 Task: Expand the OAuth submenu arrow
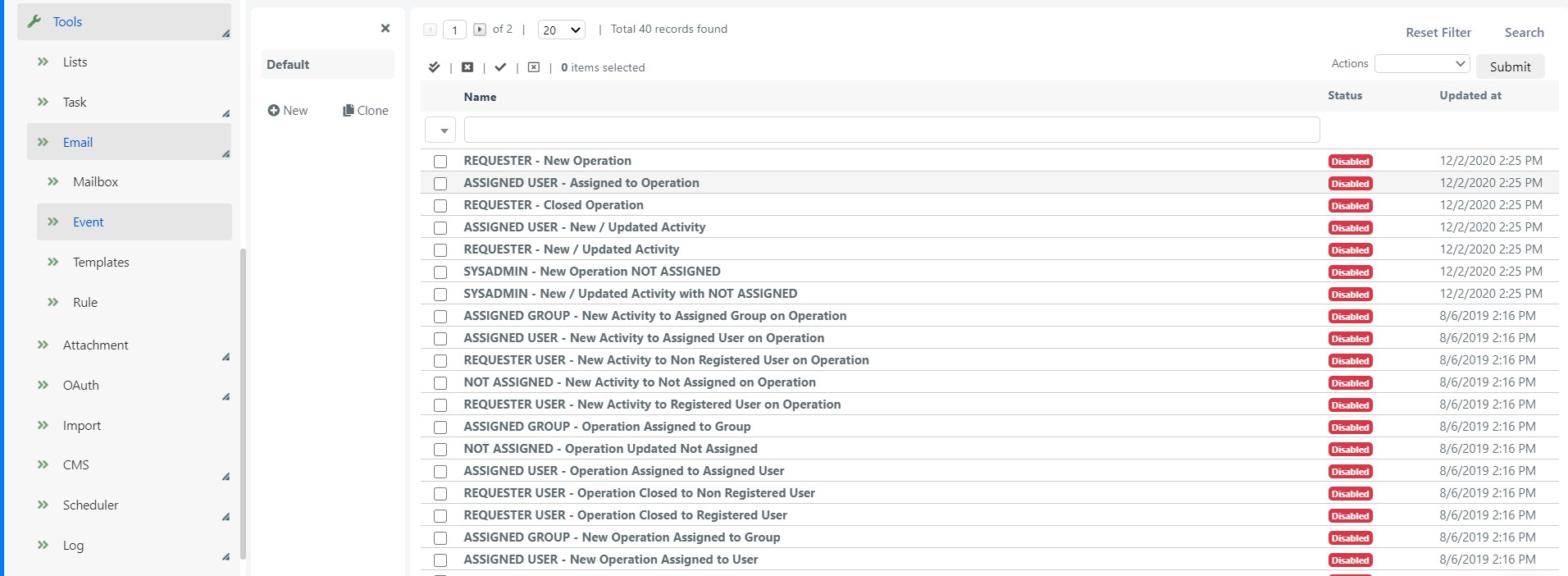[226, 396]
